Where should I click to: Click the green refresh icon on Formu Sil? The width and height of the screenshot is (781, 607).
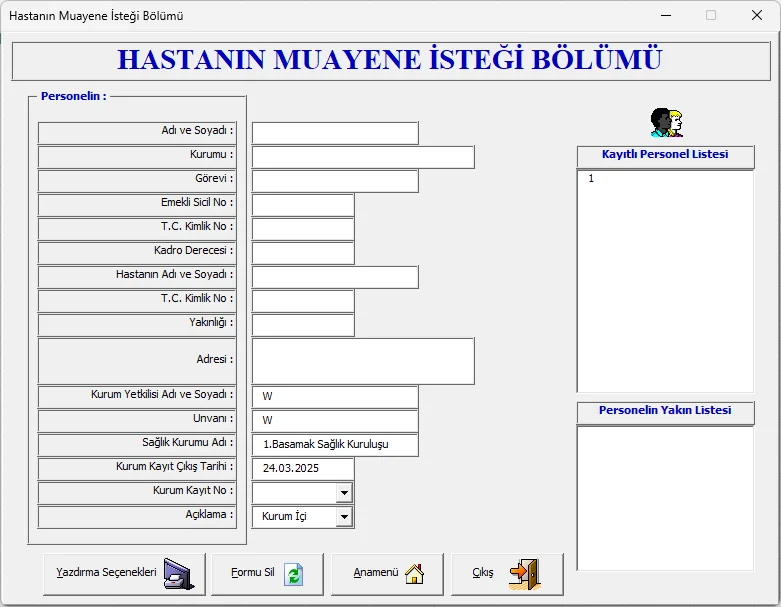(x=293, y=574)
